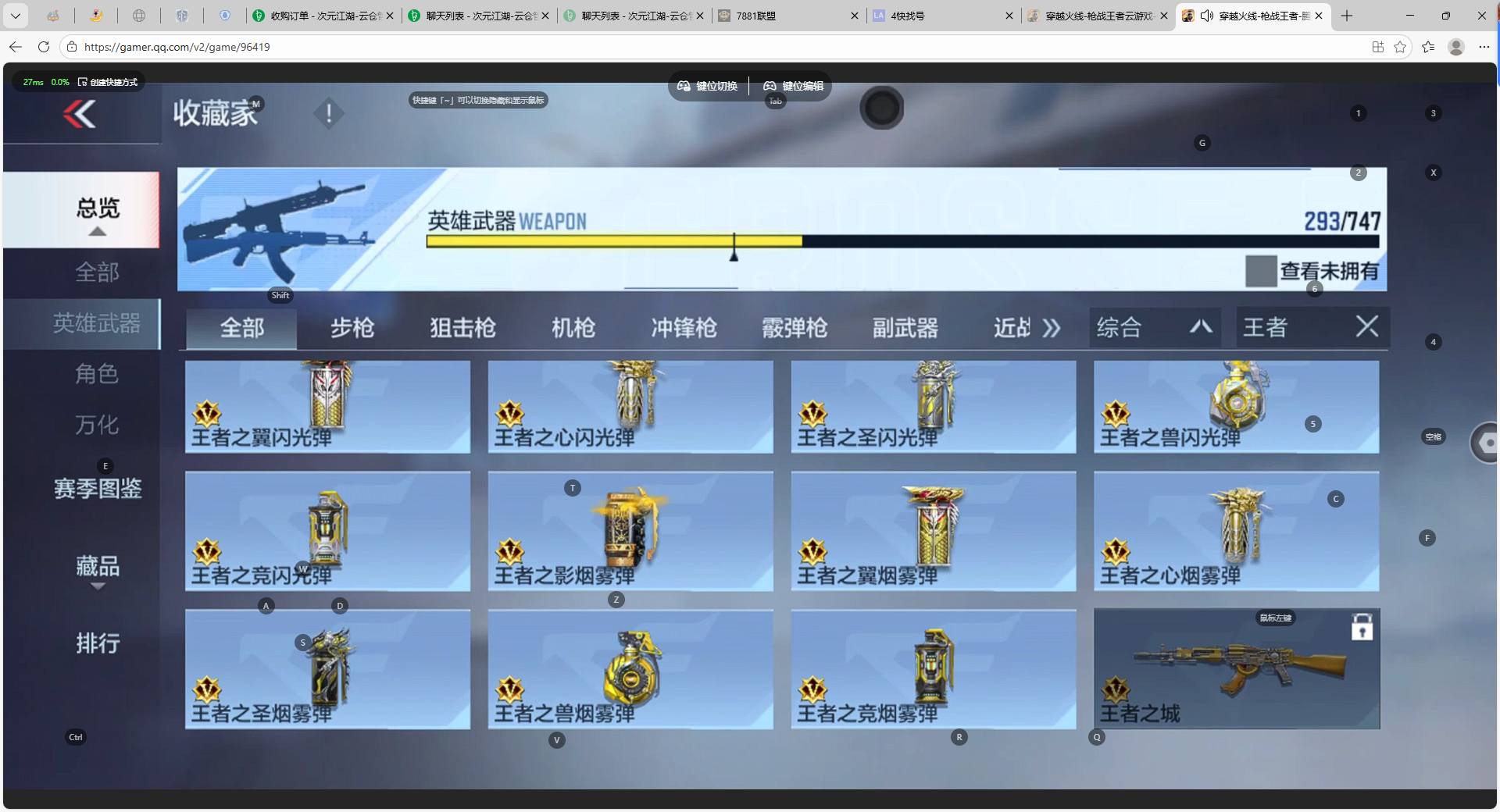Click the 键位编辑 gamepad button
This screenshot has width=1500, height=812.
[793, 86]
